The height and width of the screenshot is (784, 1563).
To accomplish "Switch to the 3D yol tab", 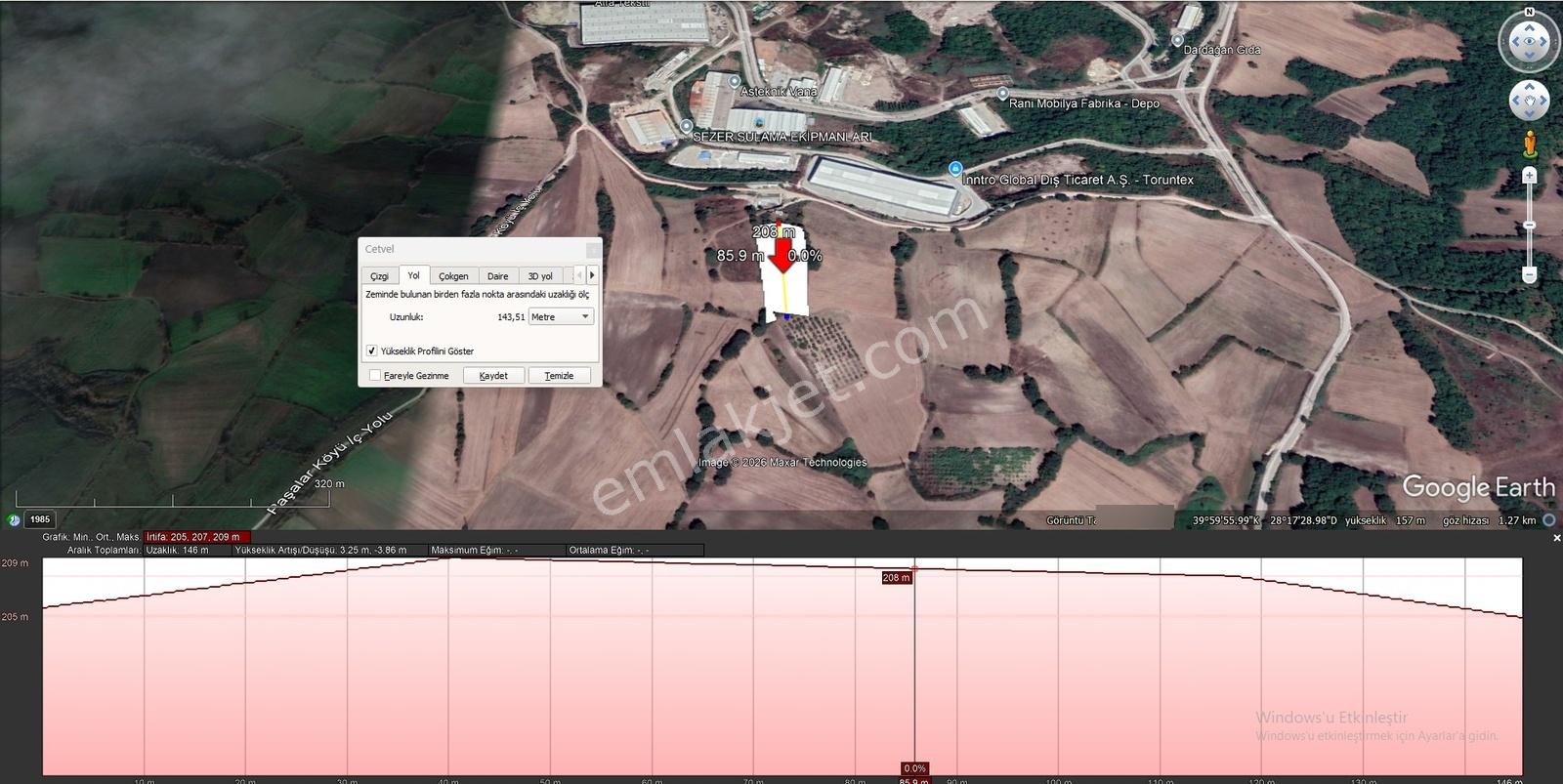I will (540, 276).
